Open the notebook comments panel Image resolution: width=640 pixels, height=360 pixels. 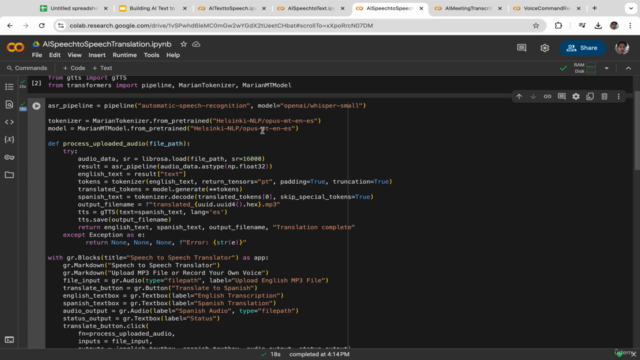coord(522,48)
